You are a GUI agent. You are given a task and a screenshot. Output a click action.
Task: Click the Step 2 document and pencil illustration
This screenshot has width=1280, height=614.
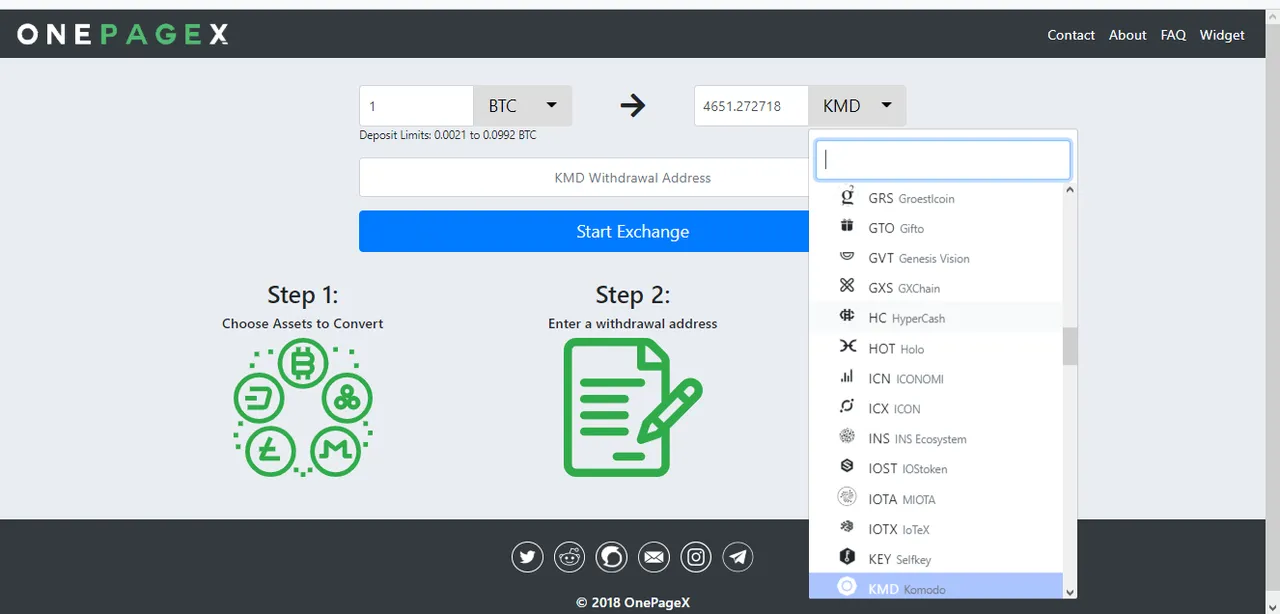[633, 407]
